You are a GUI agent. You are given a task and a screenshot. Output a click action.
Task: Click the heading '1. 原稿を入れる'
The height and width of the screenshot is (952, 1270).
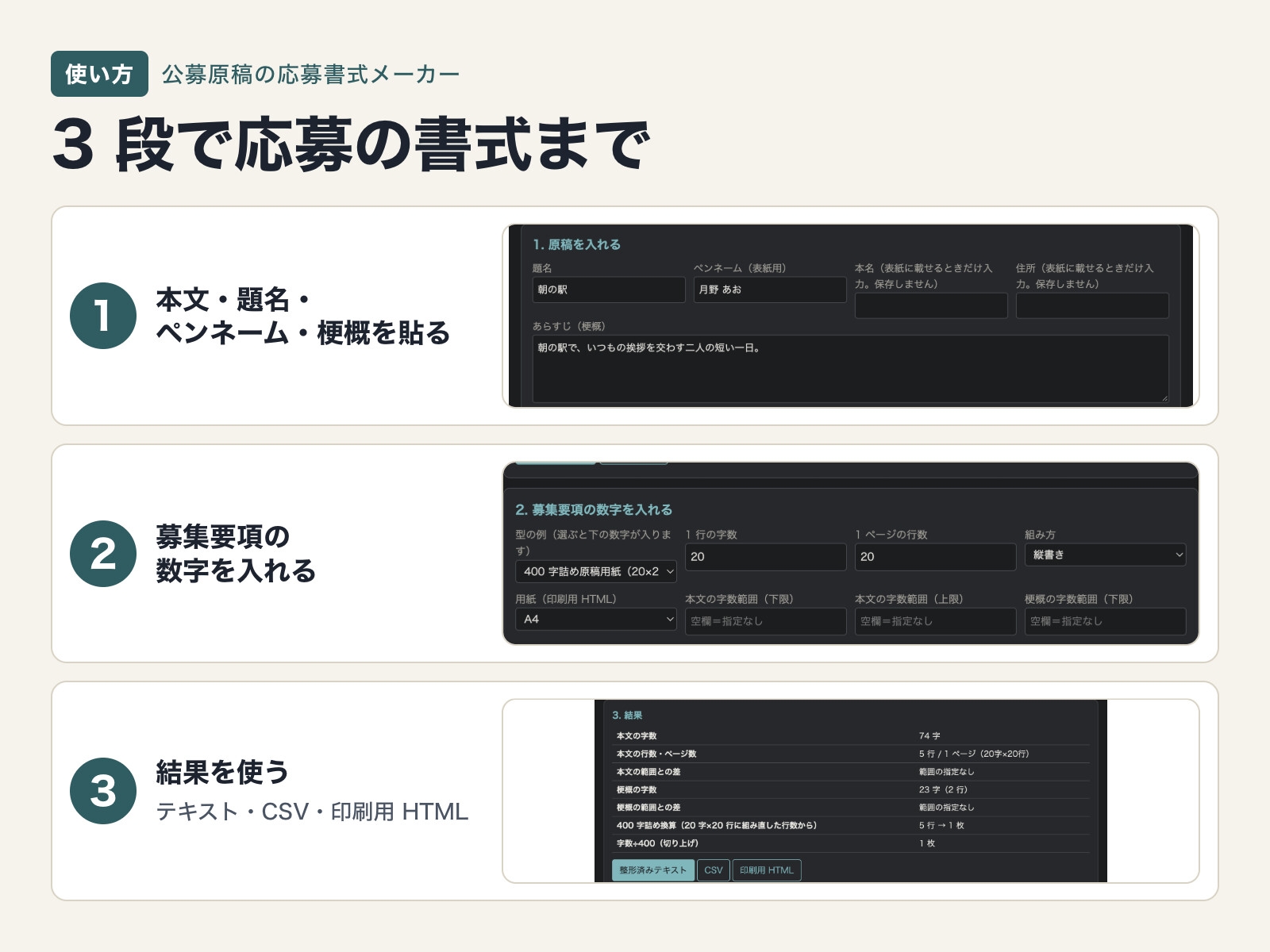coord(577,244)
